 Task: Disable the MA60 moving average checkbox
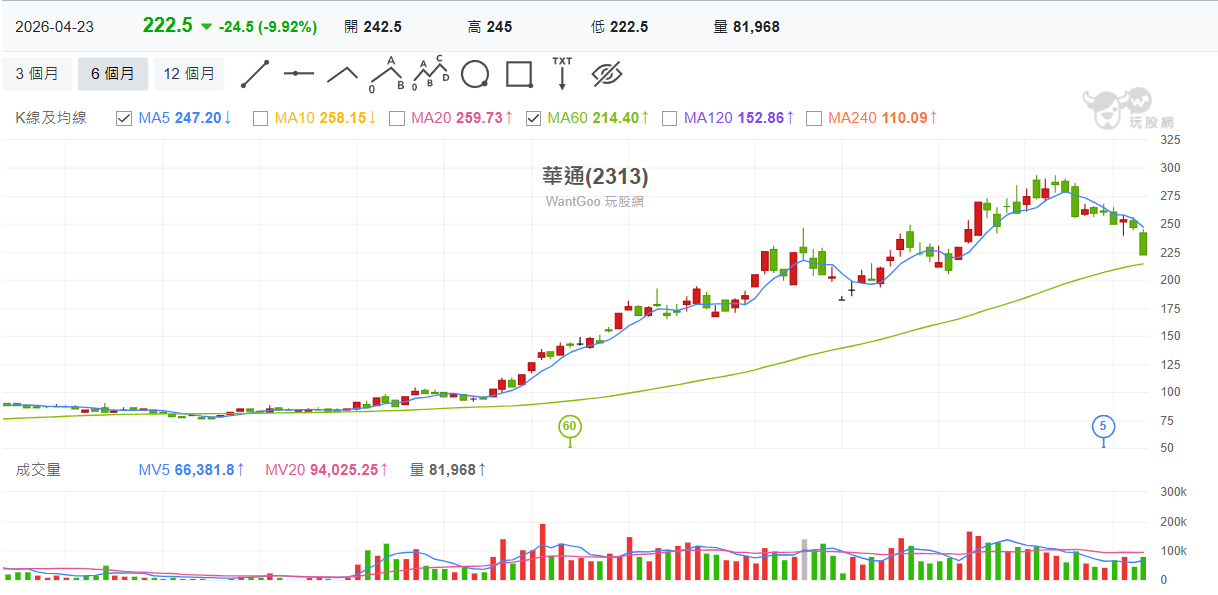coord(533,118)
